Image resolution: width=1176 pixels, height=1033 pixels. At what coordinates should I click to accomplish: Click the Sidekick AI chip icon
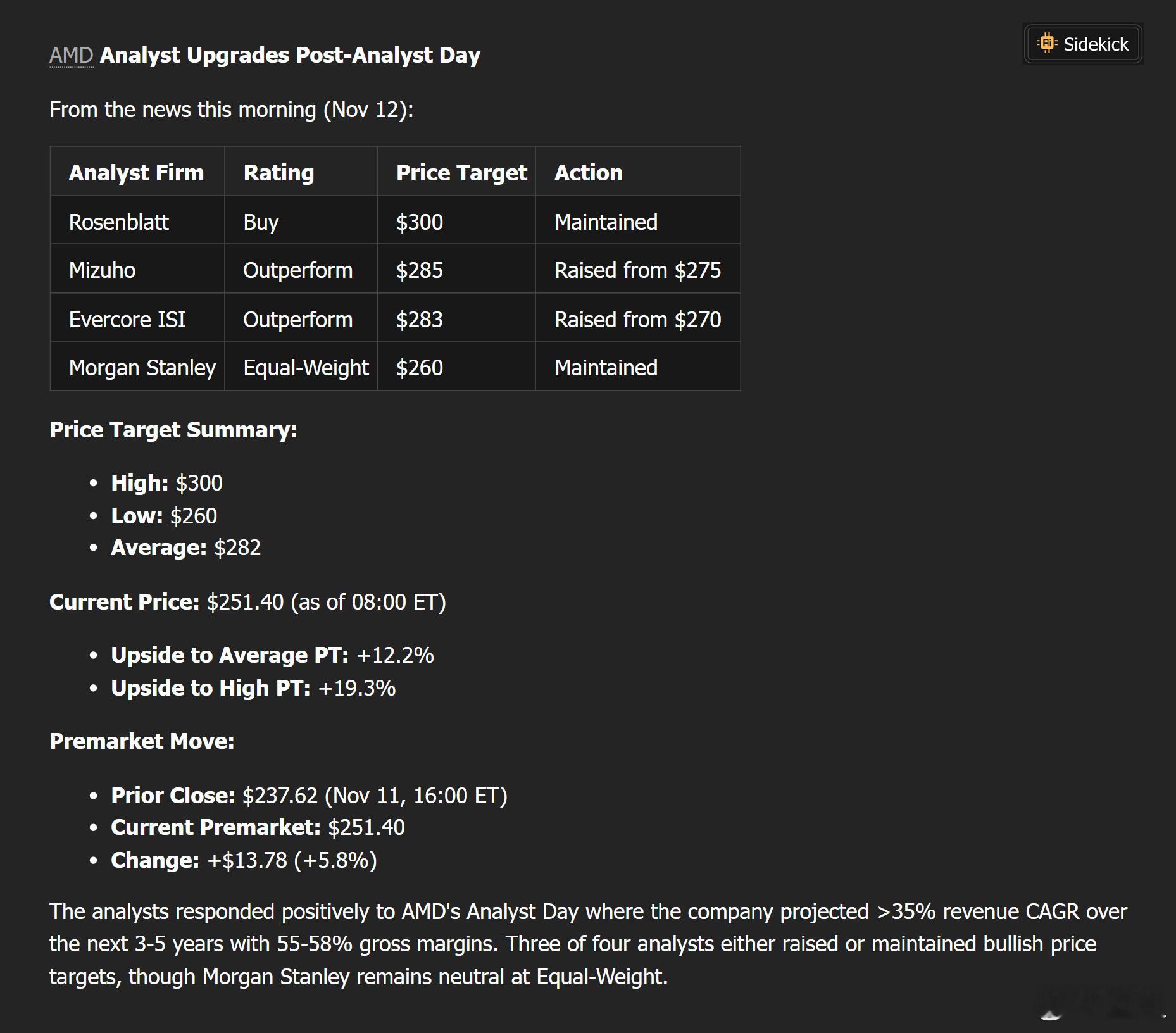click(x=1048, y=43)
